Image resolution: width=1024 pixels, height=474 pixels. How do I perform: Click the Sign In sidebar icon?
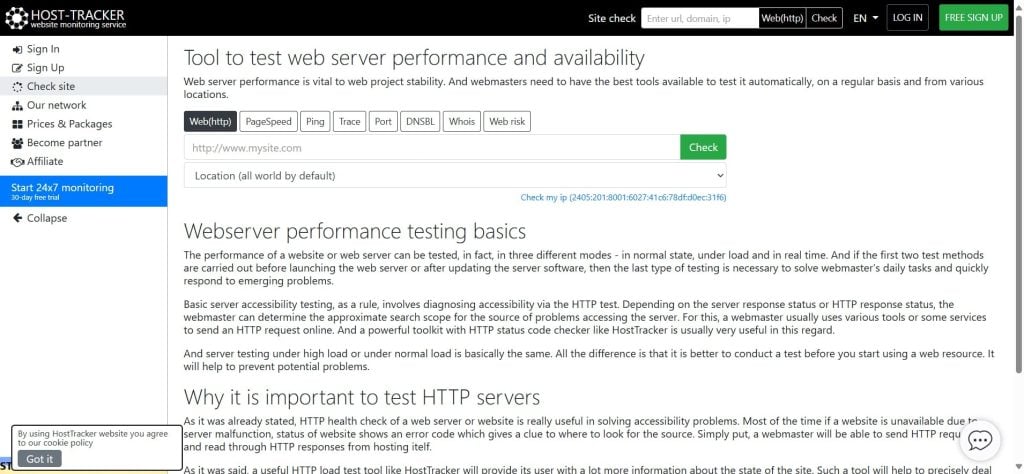click(x=17, y=49)
